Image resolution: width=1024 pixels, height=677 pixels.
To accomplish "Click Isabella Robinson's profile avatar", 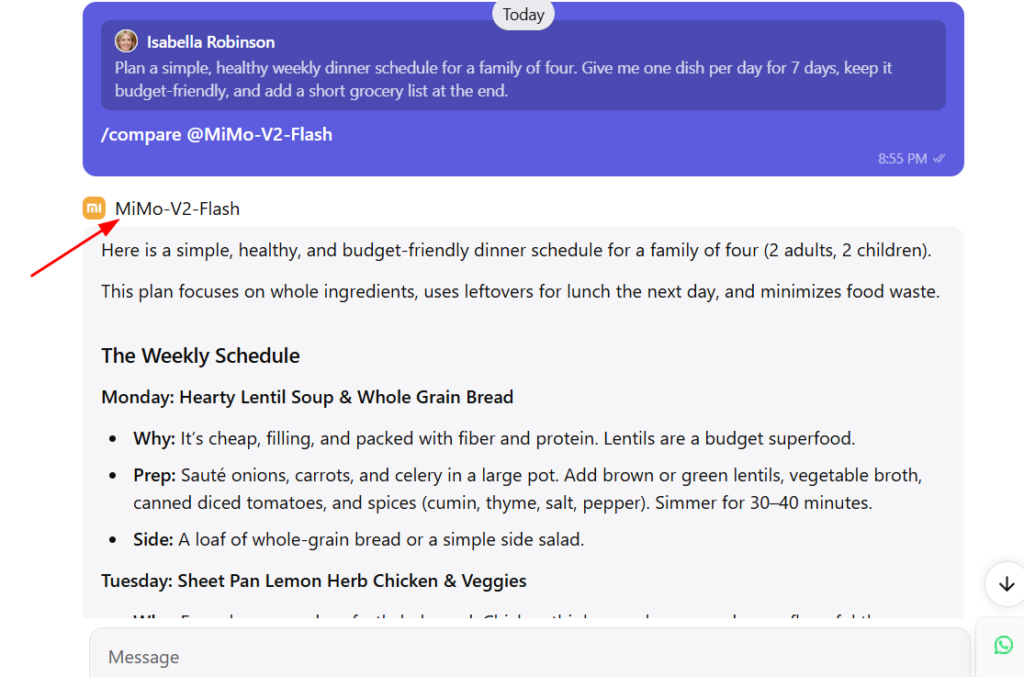I will [x=126, y=41].
